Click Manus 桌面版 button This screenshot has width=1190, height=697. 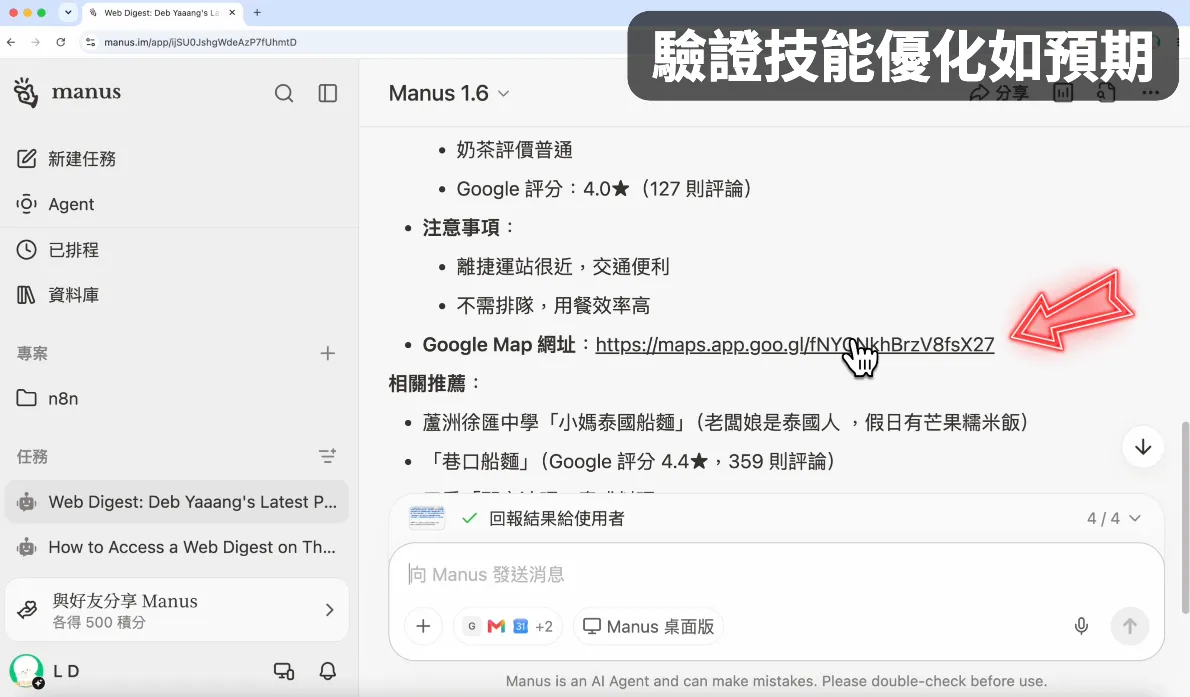pyautogui.click(x=648, y=626)
